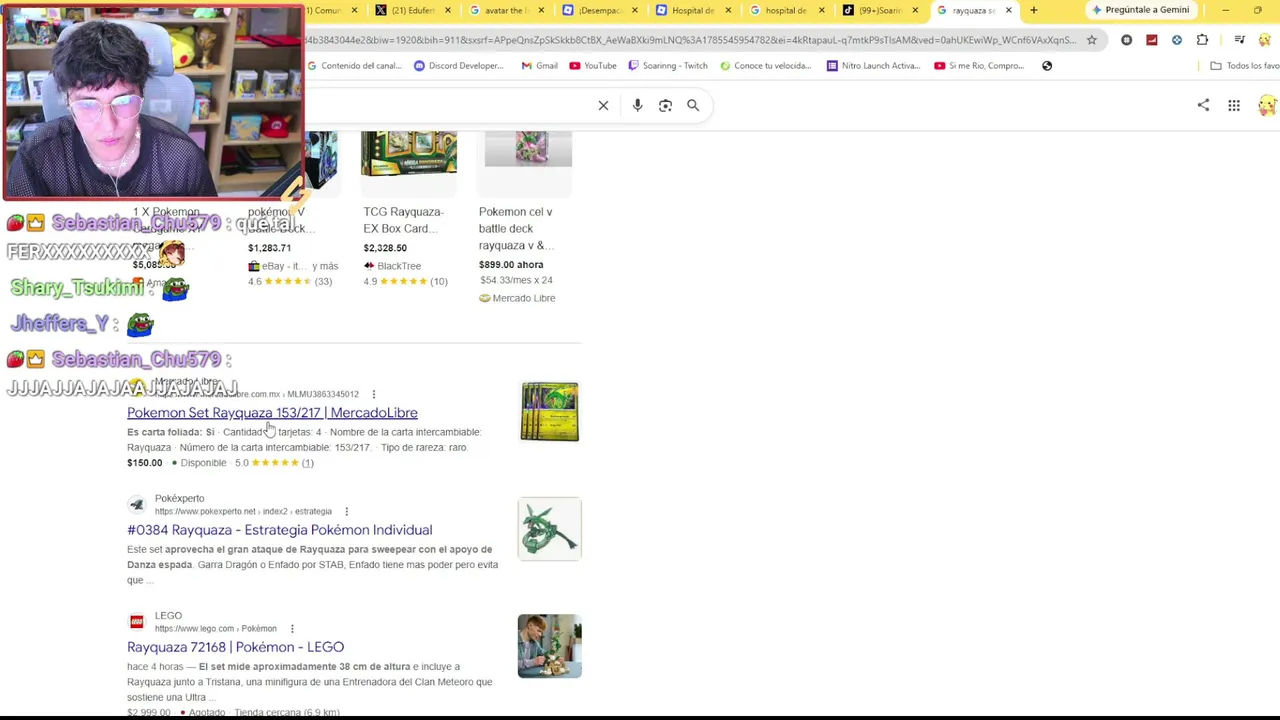Open the Chrome extensions puzzle icon
Screen dimensions: 1280x720
[x=1202, y=40]
